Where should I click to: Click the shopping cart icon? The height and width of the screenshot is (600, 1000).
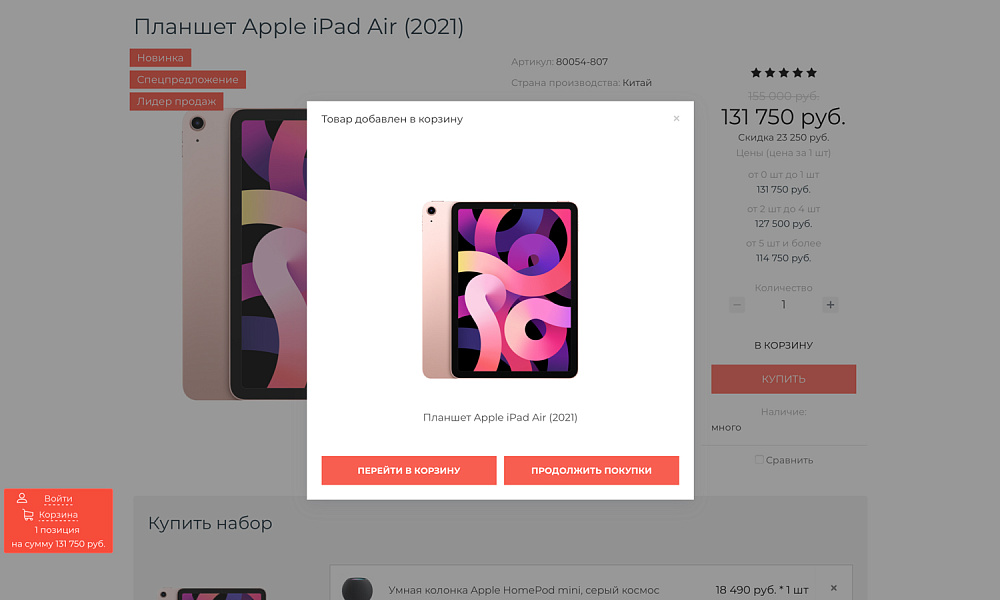pos(27,515)
